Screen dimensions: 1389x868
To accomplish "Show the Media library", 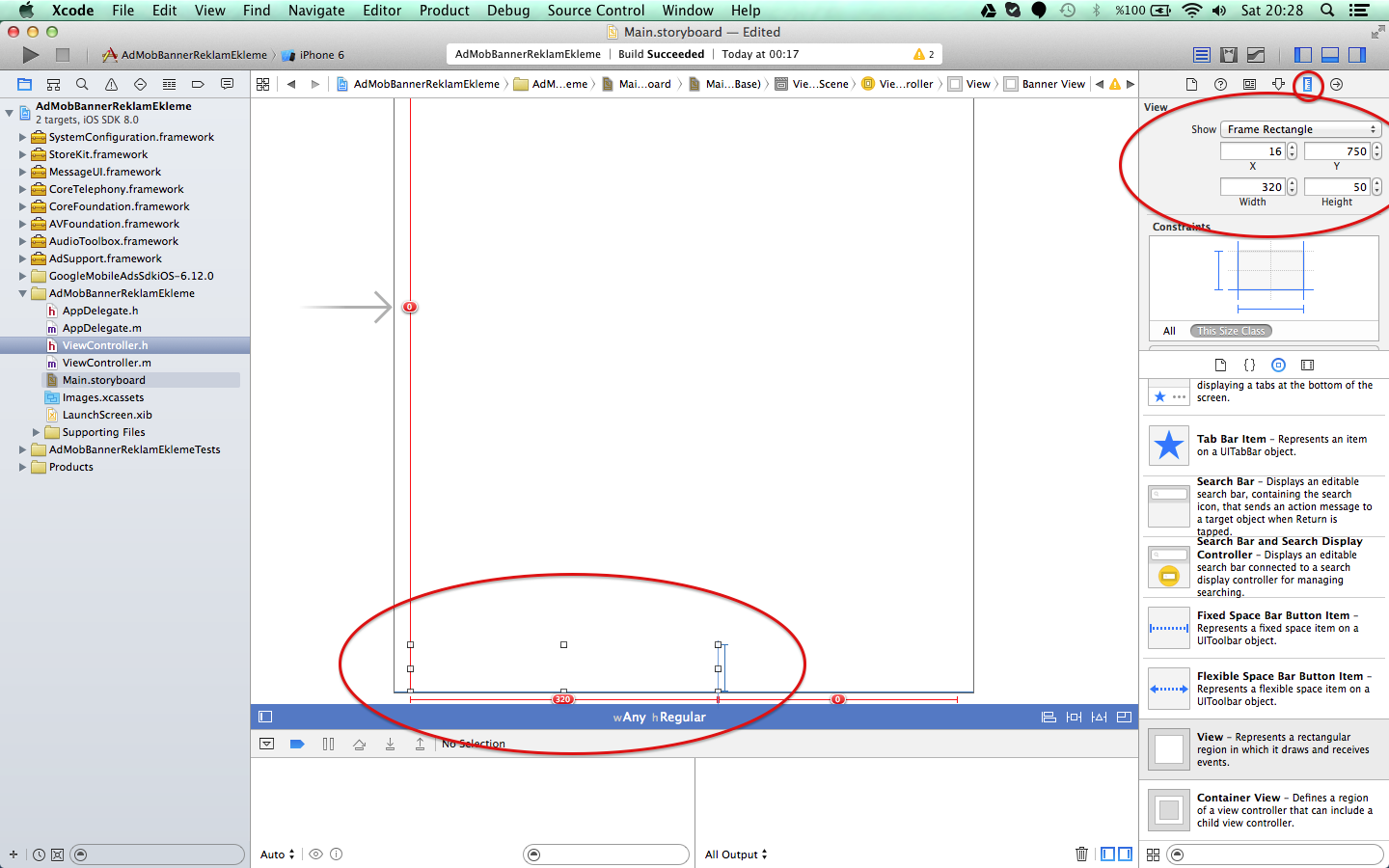I will coord(1307,365).
